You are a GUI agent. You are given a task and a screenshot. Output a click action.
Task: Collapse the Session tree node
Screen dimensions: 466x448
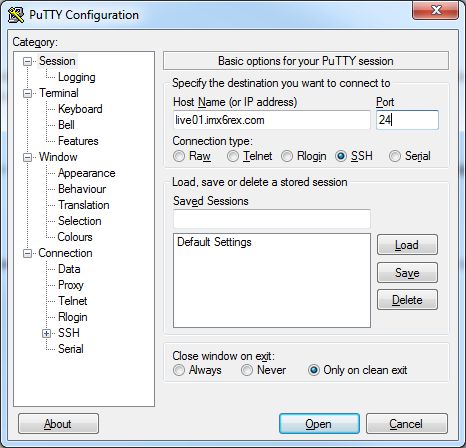(27, 61)
